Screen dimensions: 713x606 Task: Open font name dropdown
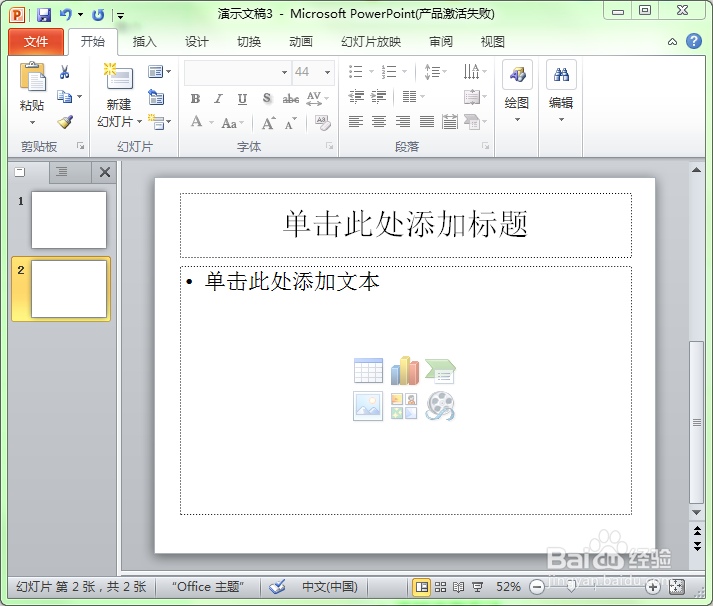pos(284,72)
